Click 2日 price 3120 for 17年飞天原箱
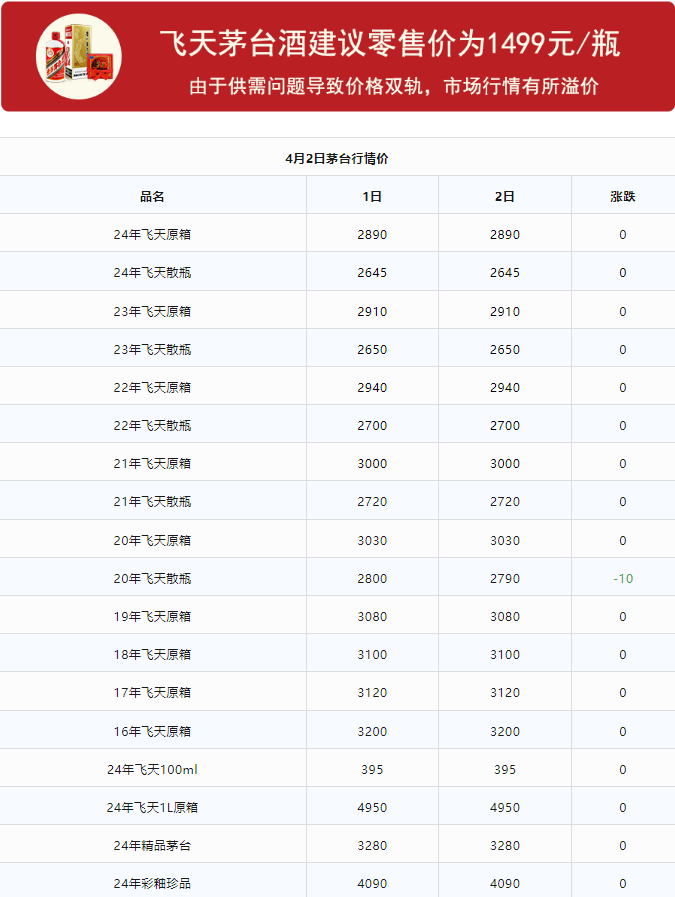Screen dimensions: 675x897 point(505,692)
